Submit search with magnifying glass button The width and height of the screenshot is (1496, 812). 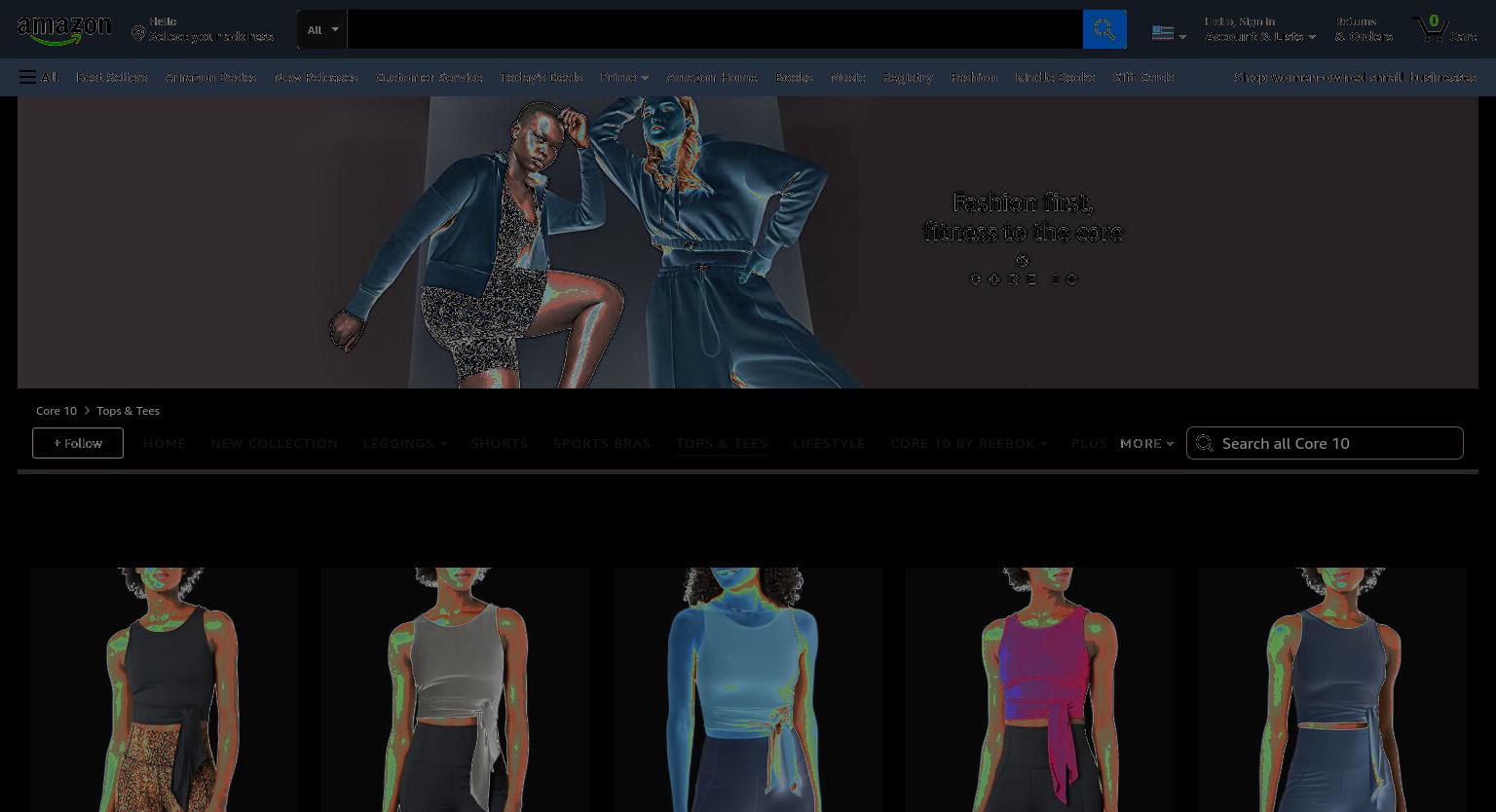point(1104,29)
